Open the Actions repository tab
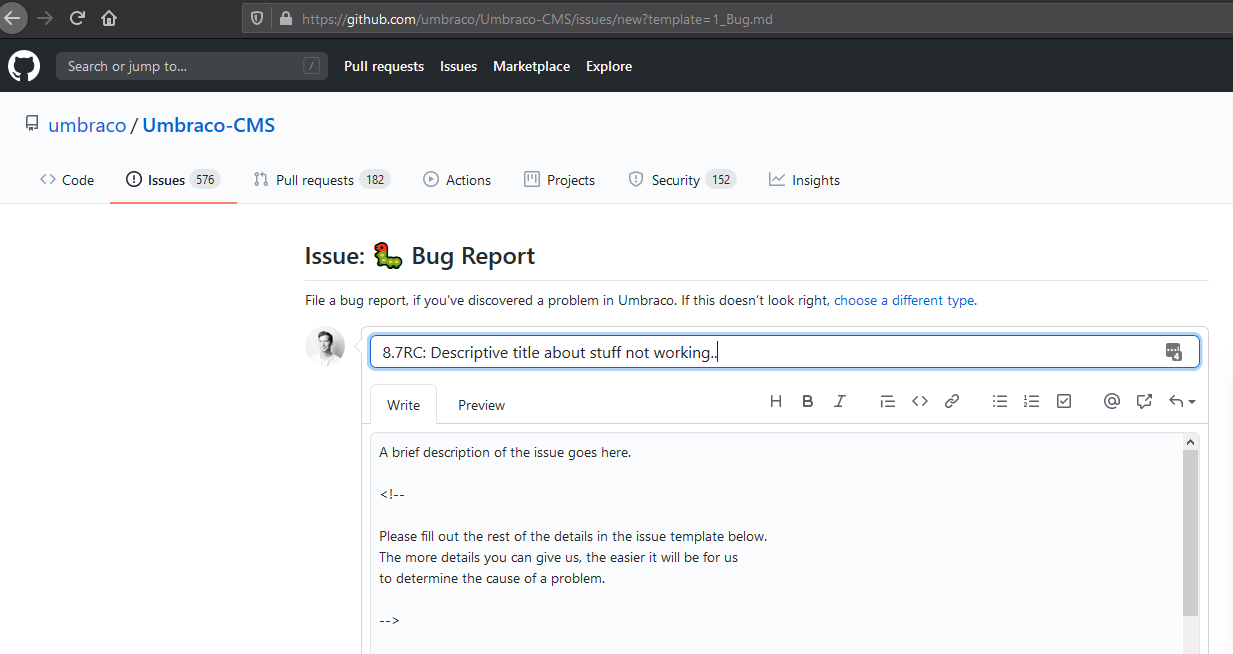 [457, 180]
